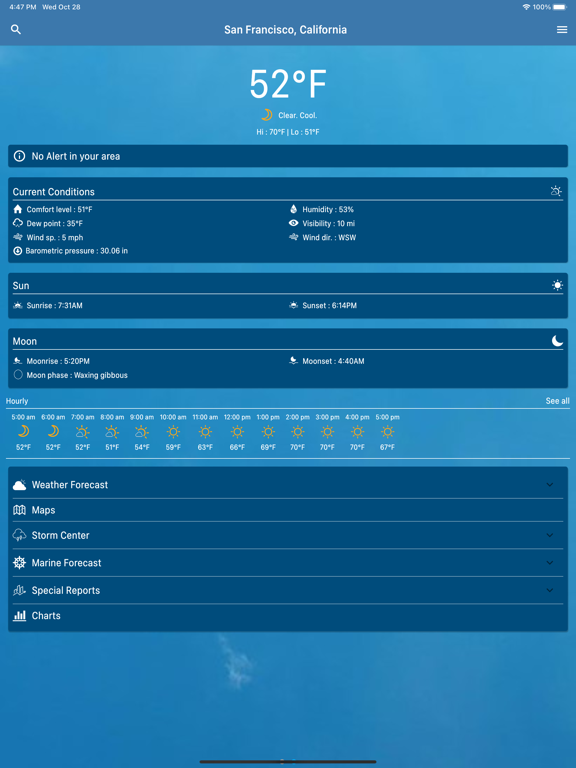Tap the Hourly section label
The width and height of the screenshot is (576, 768).
click(x=17, y=401)
